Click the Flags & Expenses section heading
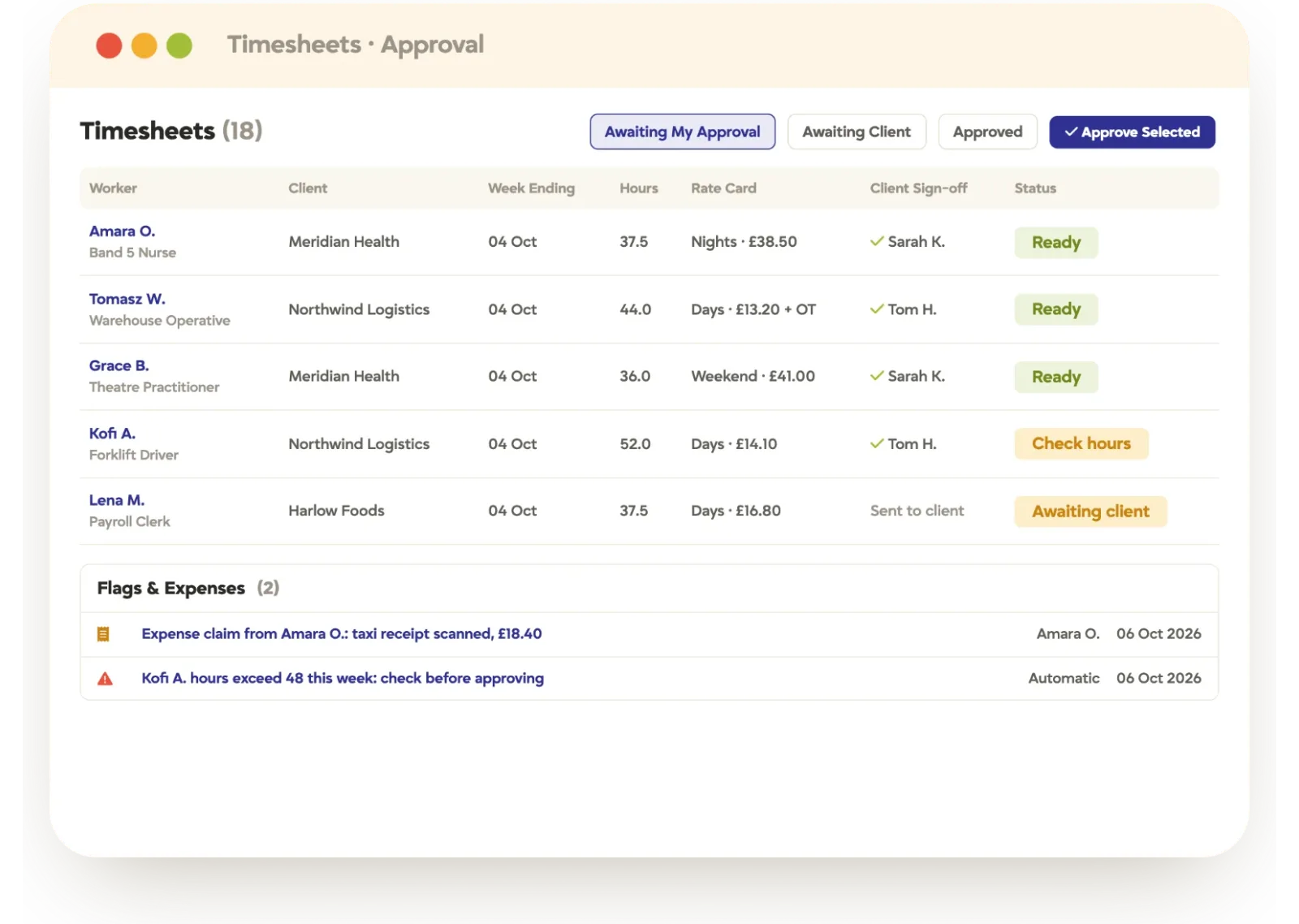Image resolution: width=1299 pixels, height=924 pixels. click(x=170, y=589)
